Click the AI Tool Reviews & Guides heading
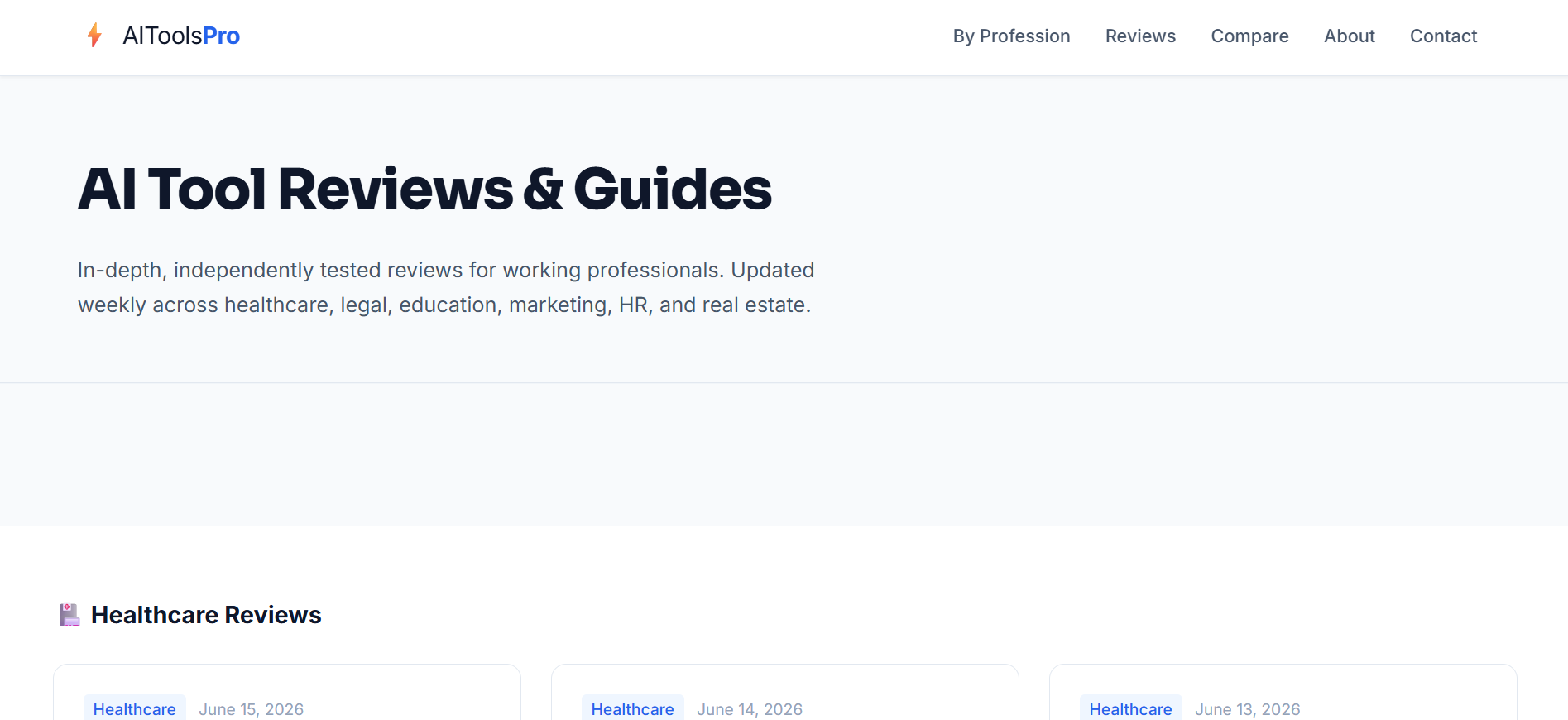Viewport: 1568px width, 720px height. pos(424,189)
